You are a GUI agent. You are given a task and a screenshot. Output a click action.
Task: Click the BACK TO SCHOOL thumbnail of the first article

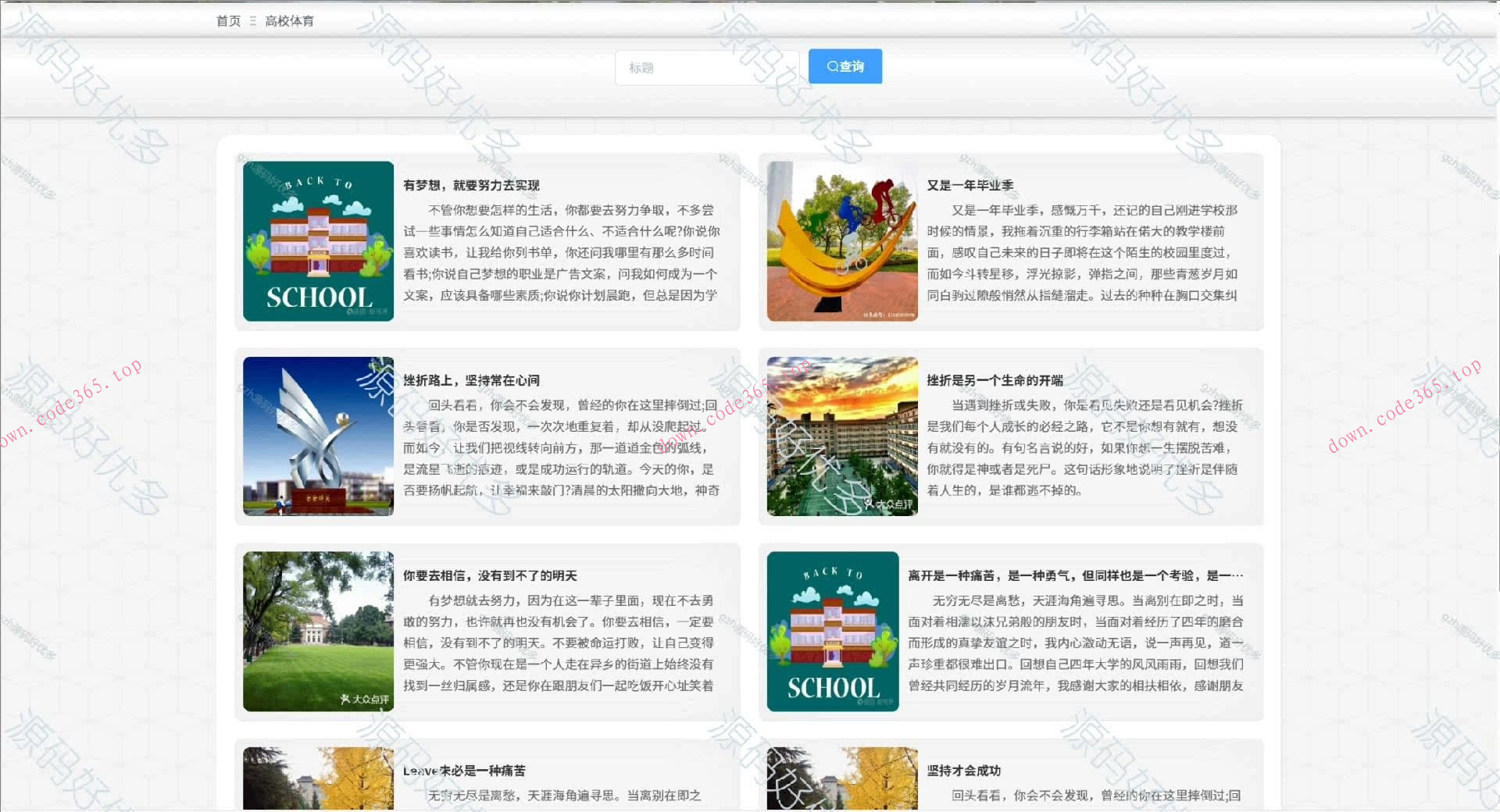(318, 241)
